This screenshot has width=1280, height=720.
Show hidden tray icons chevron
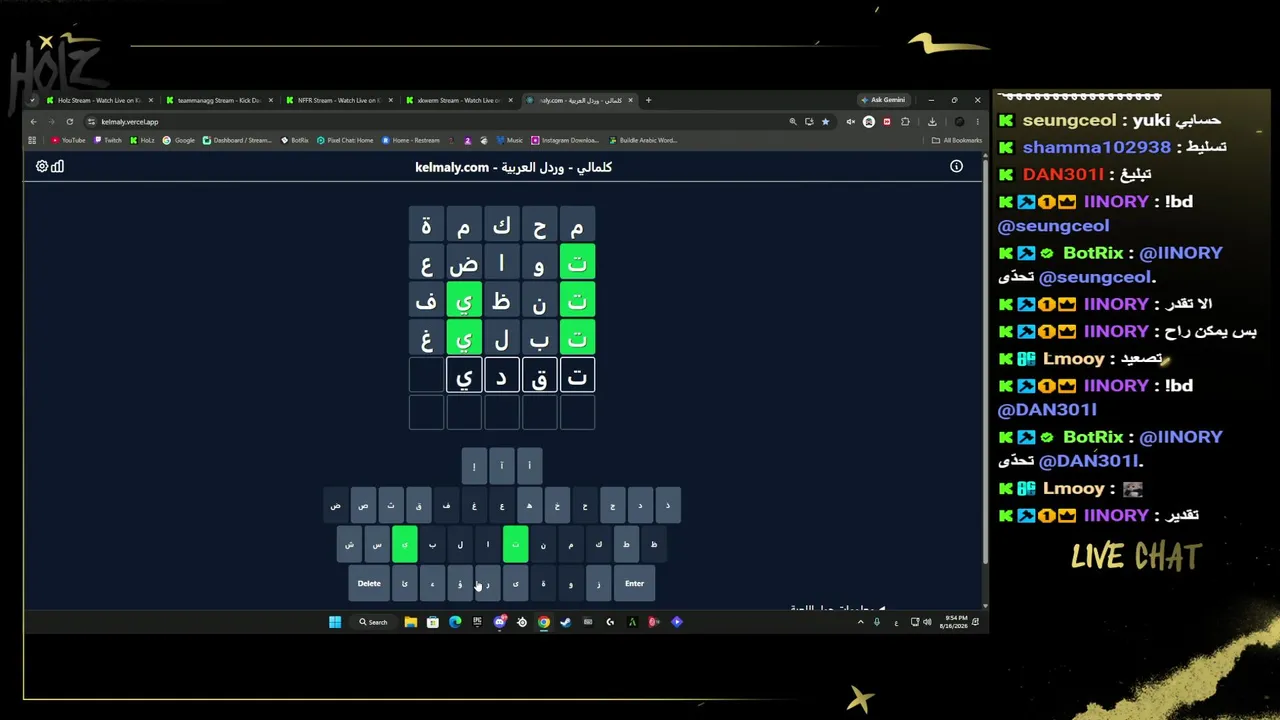[x=860, y=622]
